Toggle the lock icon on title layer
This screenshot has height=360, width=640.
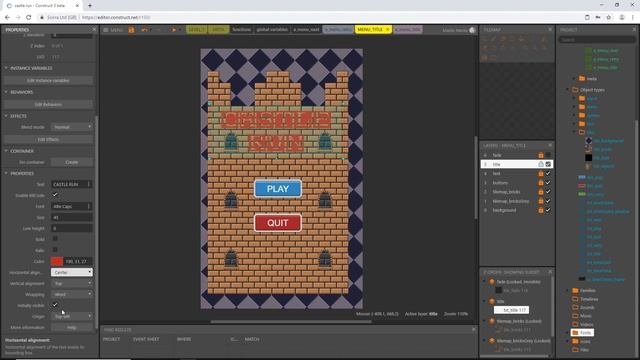pos(540,164)
